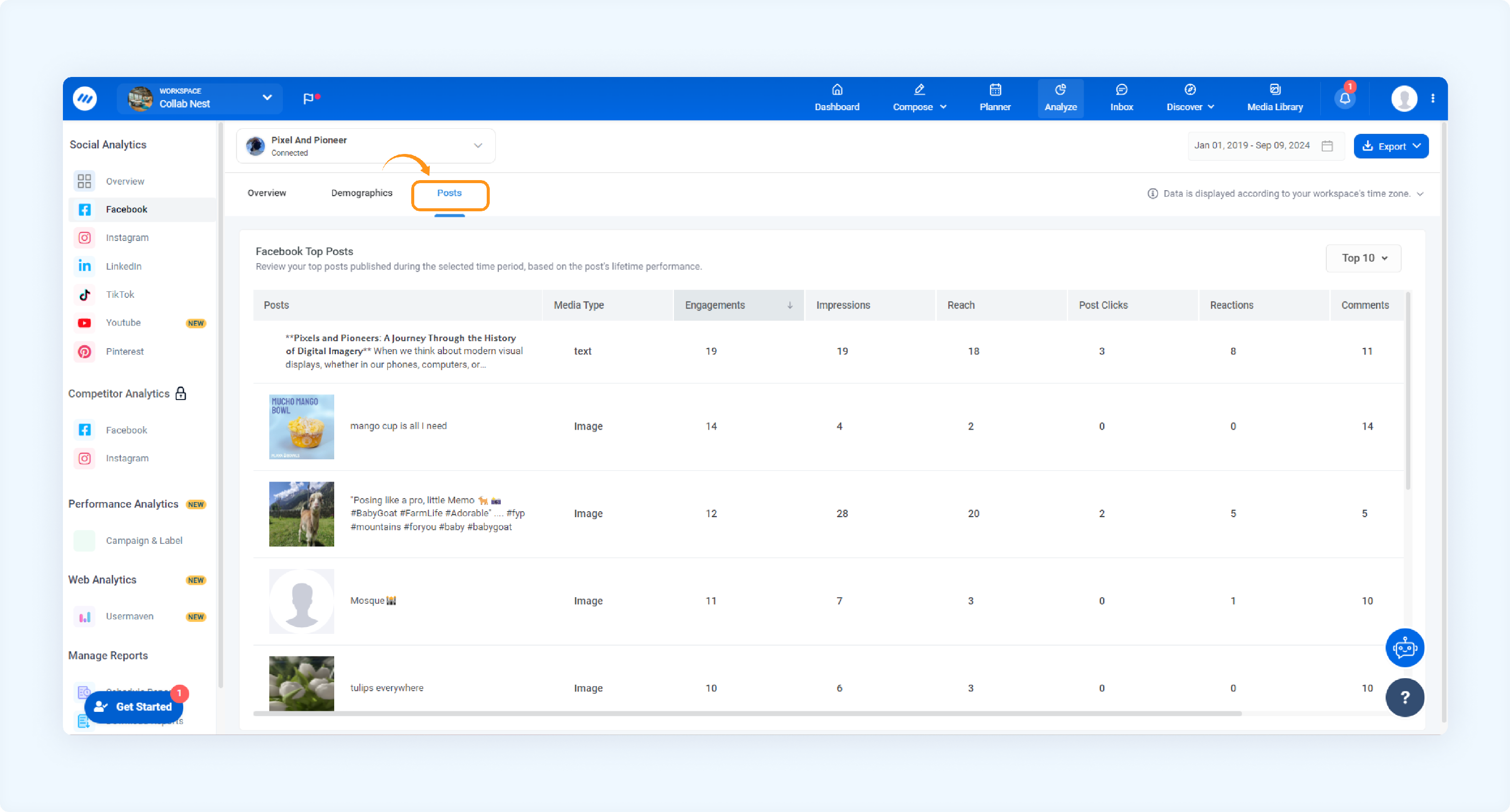This screenshot has height=812, width=1510.
Task: Click the "tulips everywhere" post caption
Action: (387, 688)
